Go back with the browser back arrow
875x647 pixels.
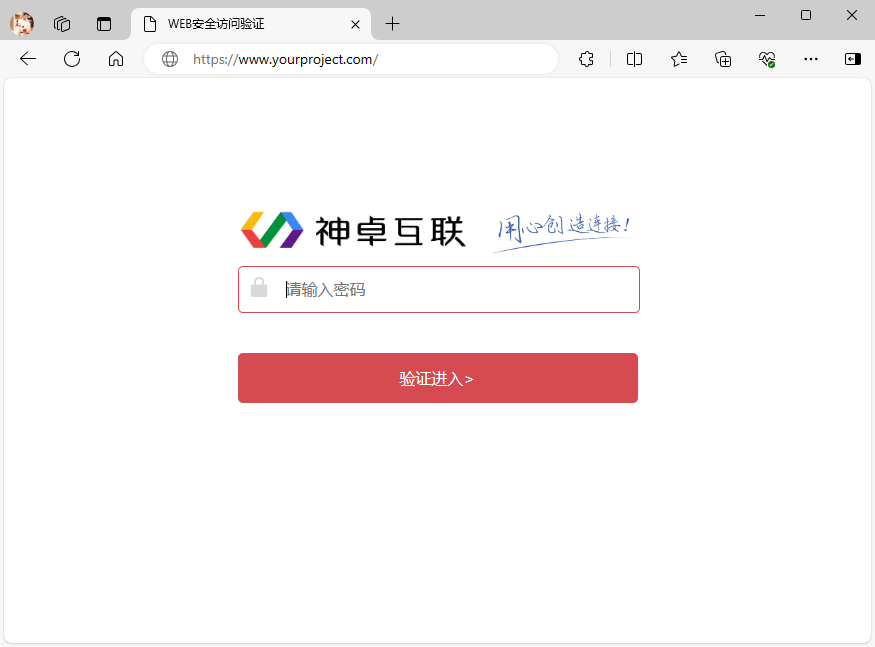tap(28, 59)
